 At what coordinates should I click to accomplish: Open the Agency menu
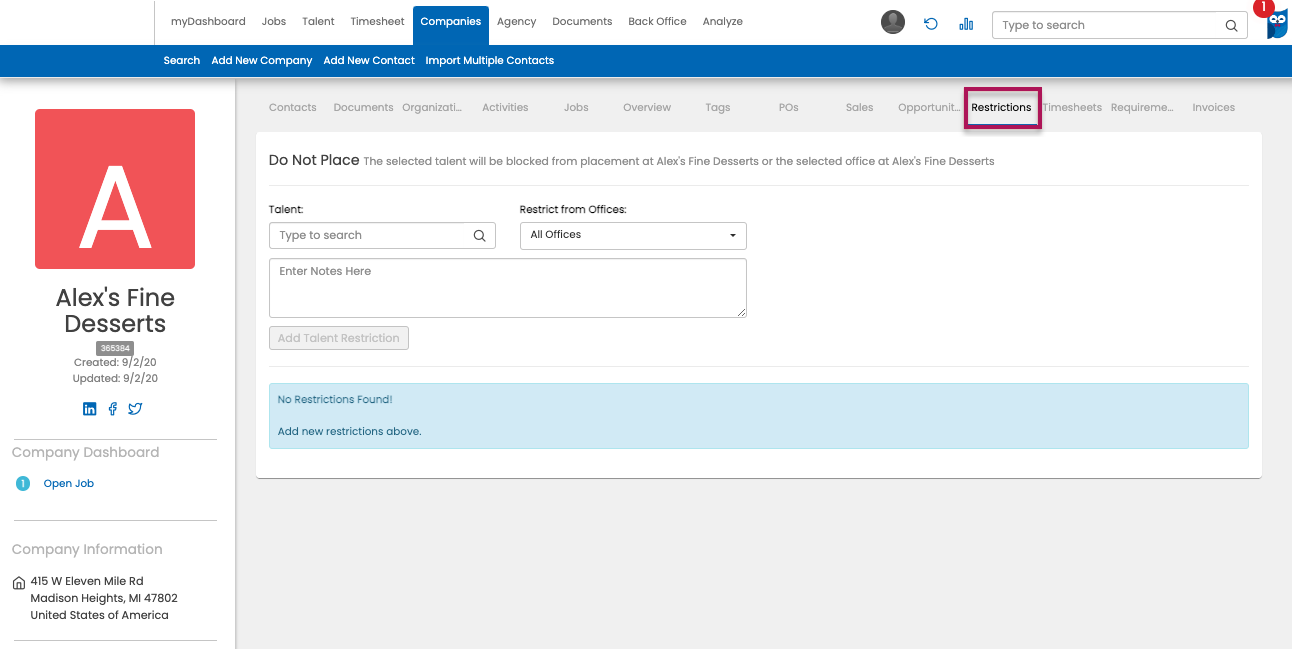[516, 22]
